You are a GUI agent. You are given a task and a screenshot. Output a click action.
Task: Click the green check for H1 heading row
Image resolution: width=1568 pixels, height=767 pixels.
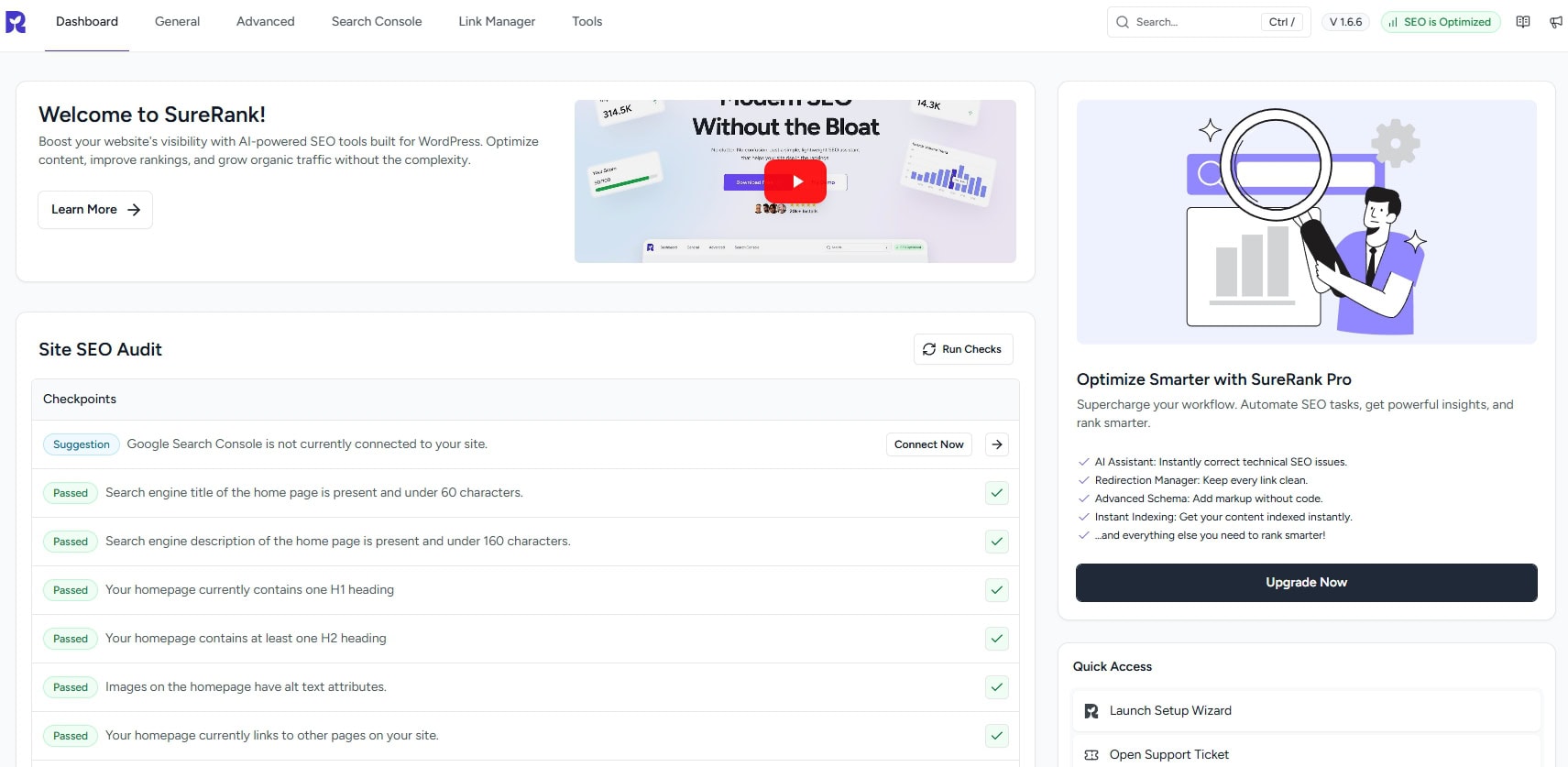(x=997, y=590)
